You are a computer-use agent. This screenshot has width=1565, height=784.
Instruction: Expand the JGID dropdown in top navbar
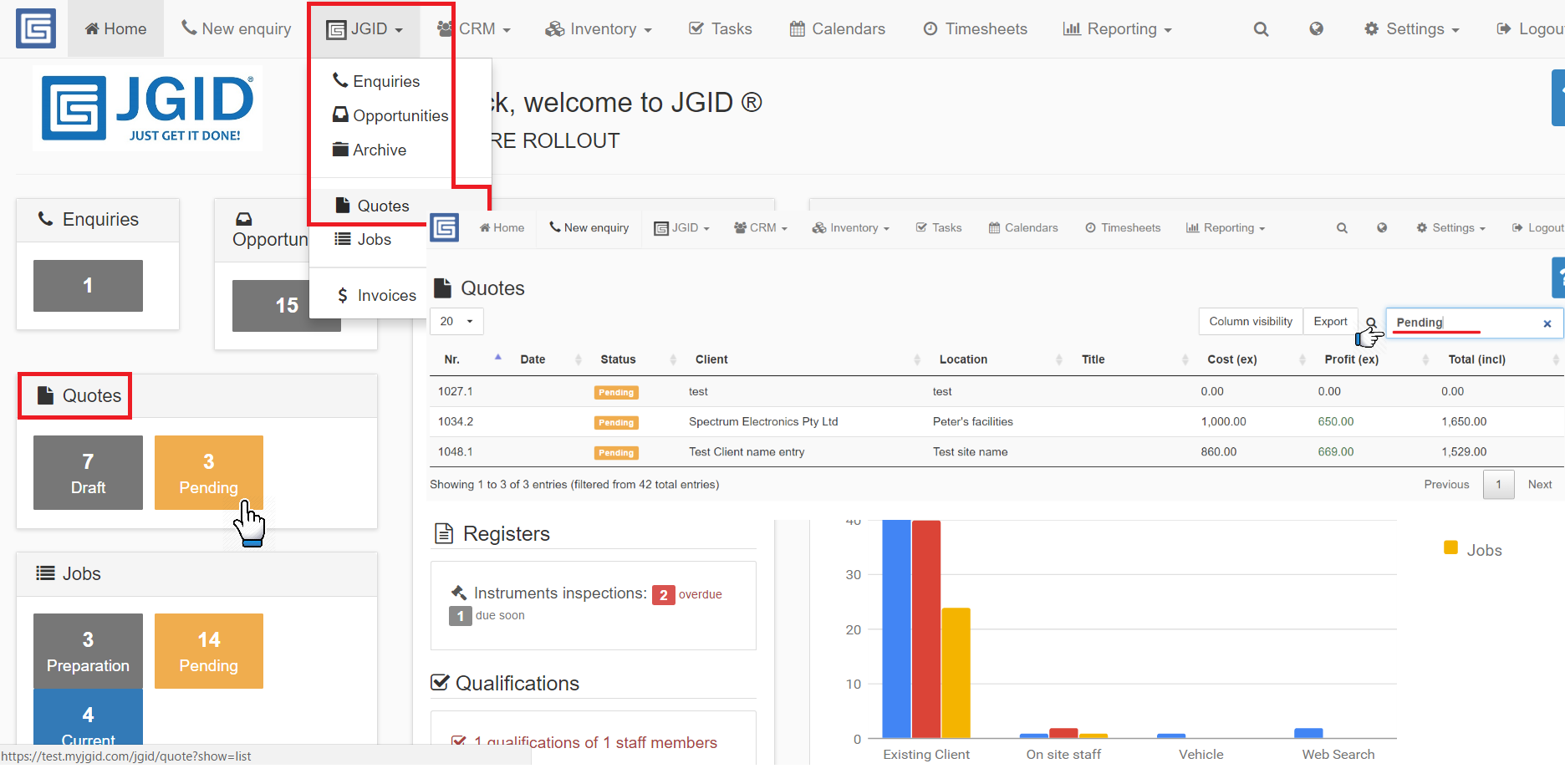click(364, 29)
